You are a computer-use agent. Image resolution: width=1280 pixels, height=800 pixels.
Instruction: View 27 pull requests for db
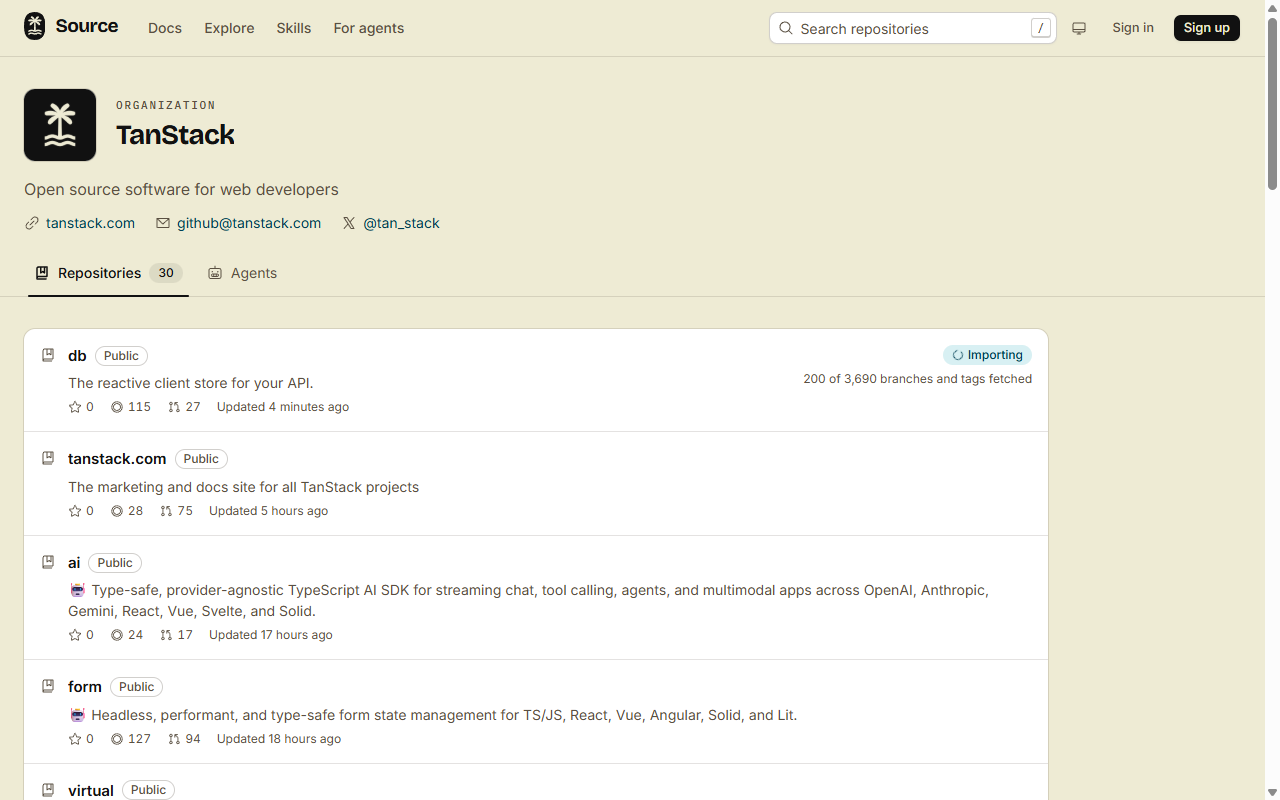pos(184,407)
